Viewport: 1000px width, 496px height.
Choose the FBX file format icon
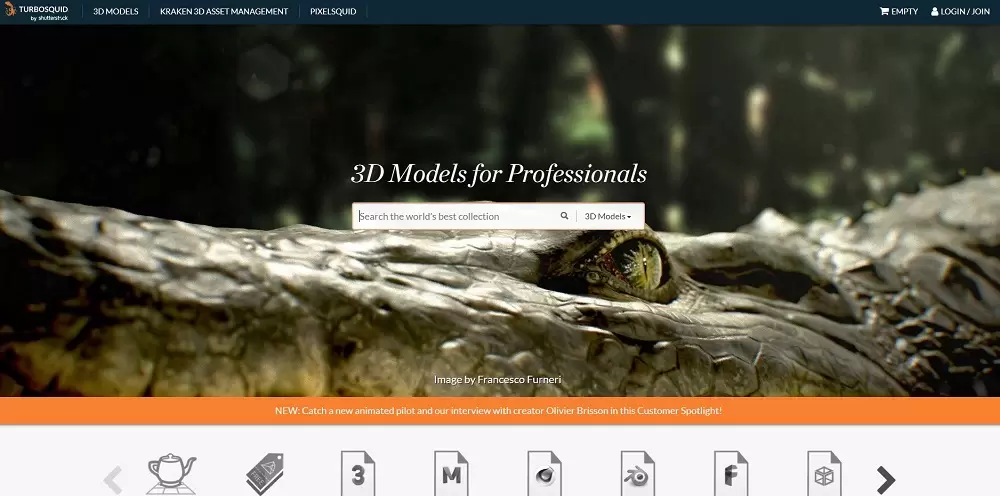(x=730, y=474)
